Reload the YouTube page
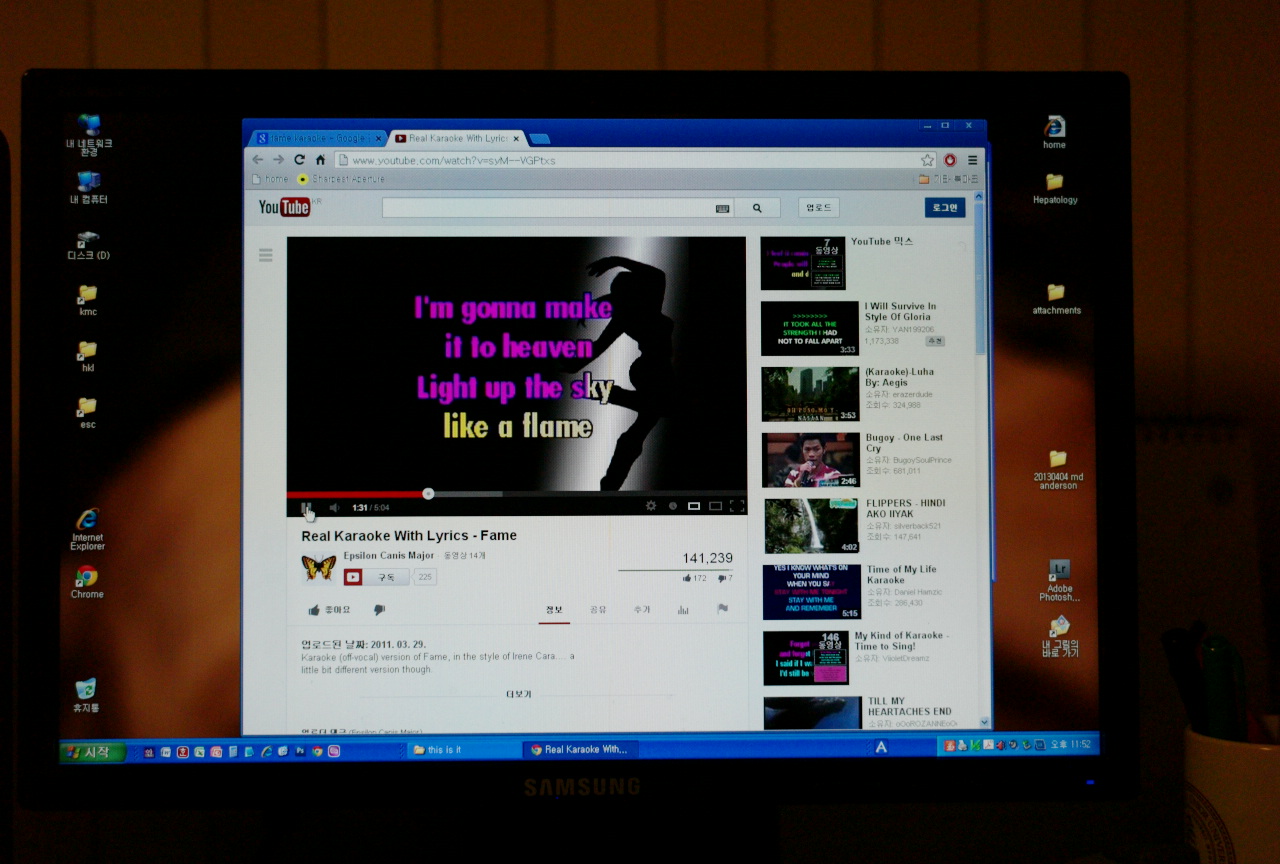This screenshot has width=1280, height=864. coord(299,160)
